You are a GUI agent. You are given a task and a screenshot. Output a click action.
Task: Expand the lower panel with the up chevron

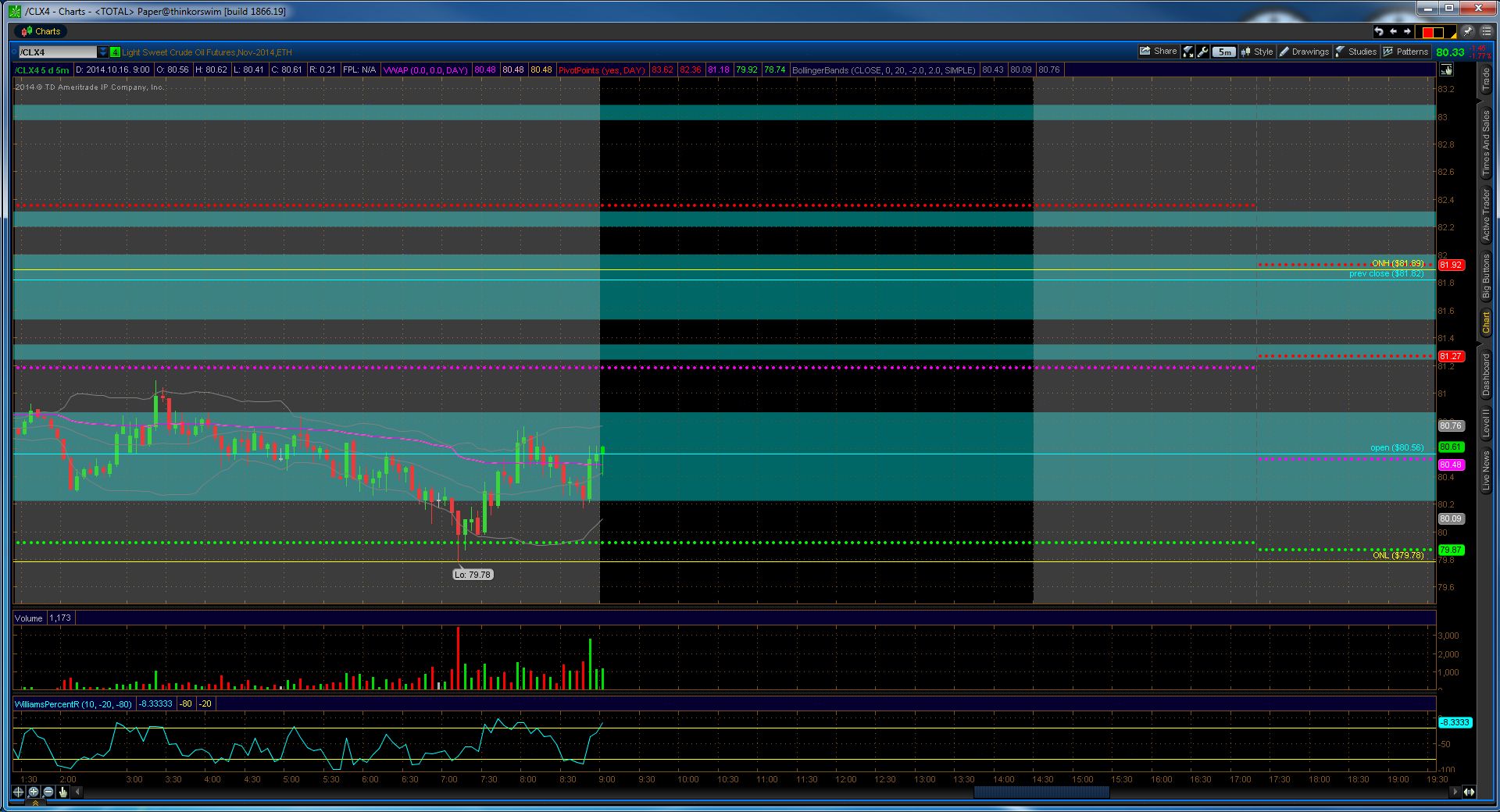click(x=35, y=803)
